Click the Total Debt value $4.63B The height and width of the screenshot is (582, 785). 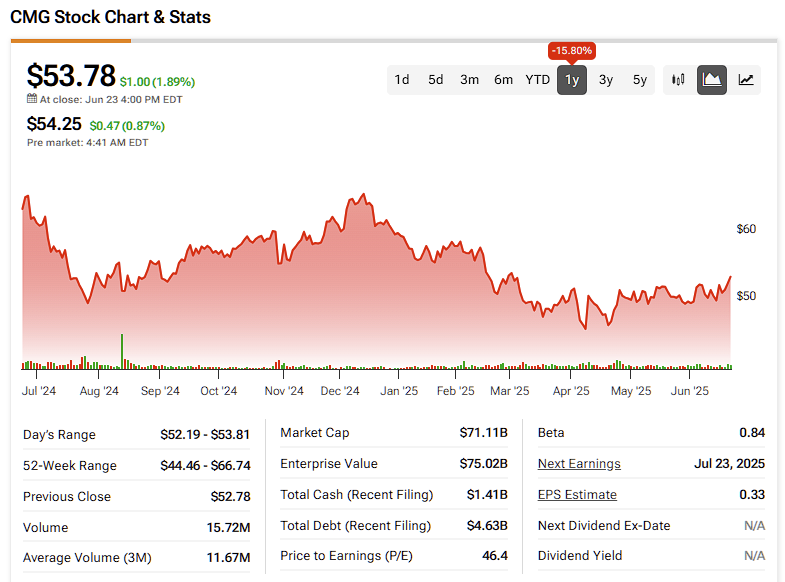point(487,525)
